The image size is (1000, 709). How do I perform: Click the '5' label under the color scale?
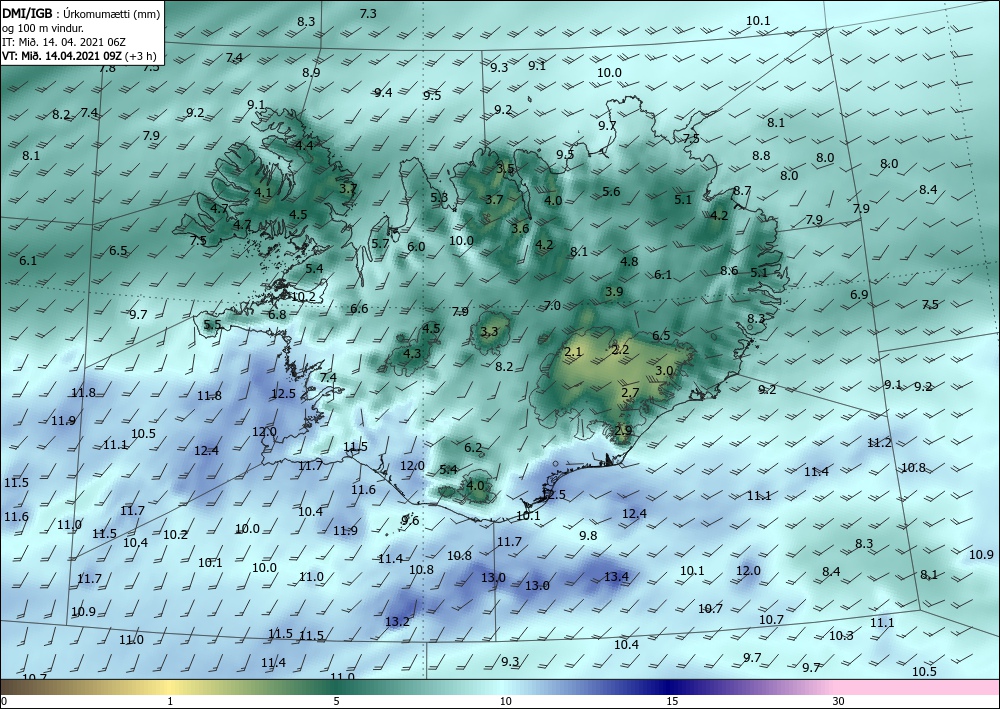337,702
